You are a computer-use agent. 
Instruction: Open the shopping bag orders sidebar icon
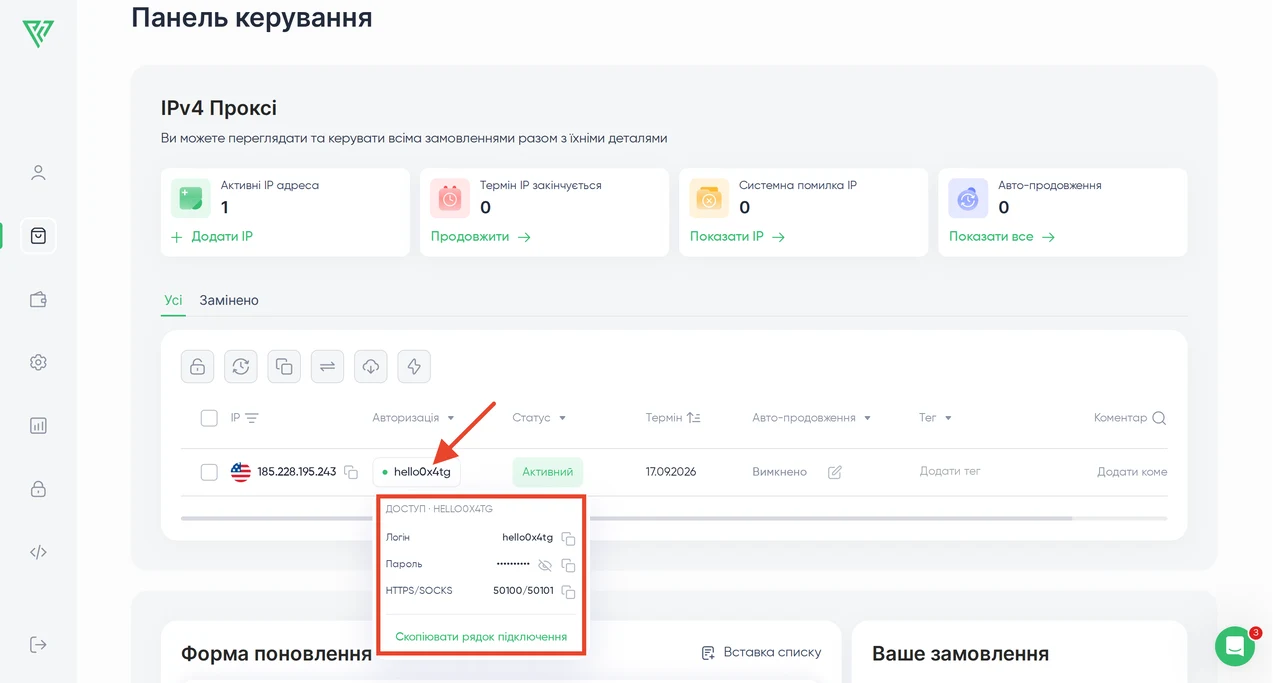point(38,236)
